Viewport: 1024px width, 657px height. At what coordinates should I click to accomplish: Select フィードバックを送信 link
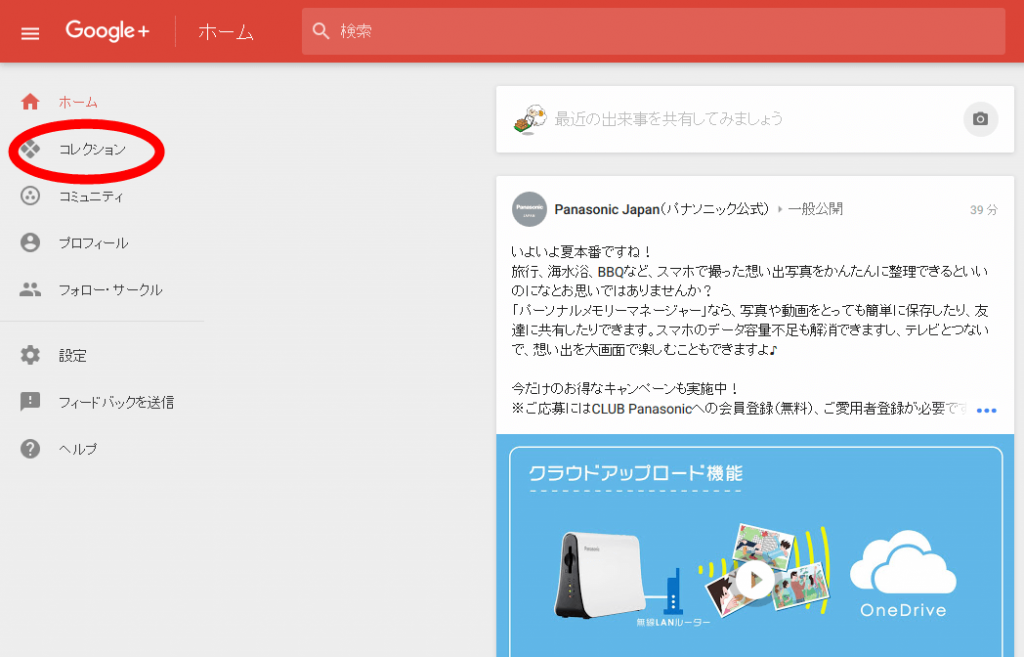click(x=116, y=402)
